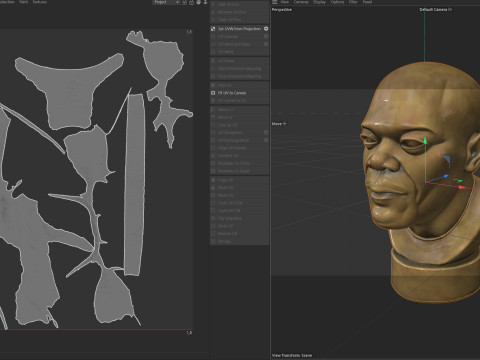Click Stop Interactive Mapping
The width and height of the screenshot is (480, 360).
point(239,76)
